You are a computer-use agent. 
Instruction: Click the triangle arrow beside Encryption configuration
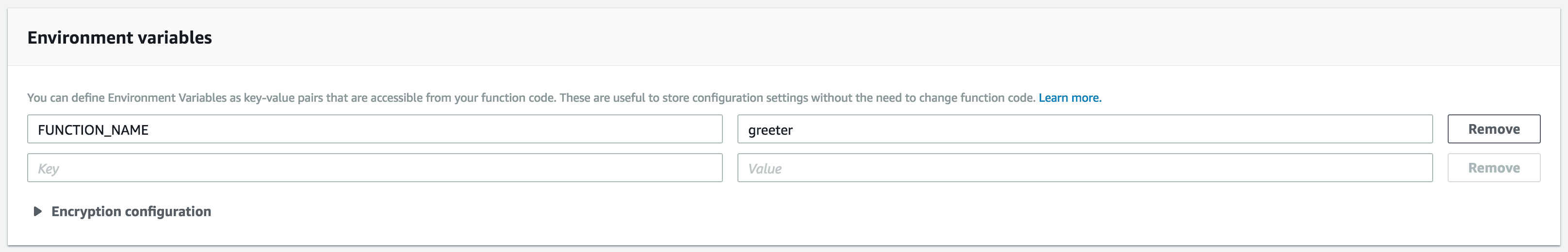[x=38, y=211]
